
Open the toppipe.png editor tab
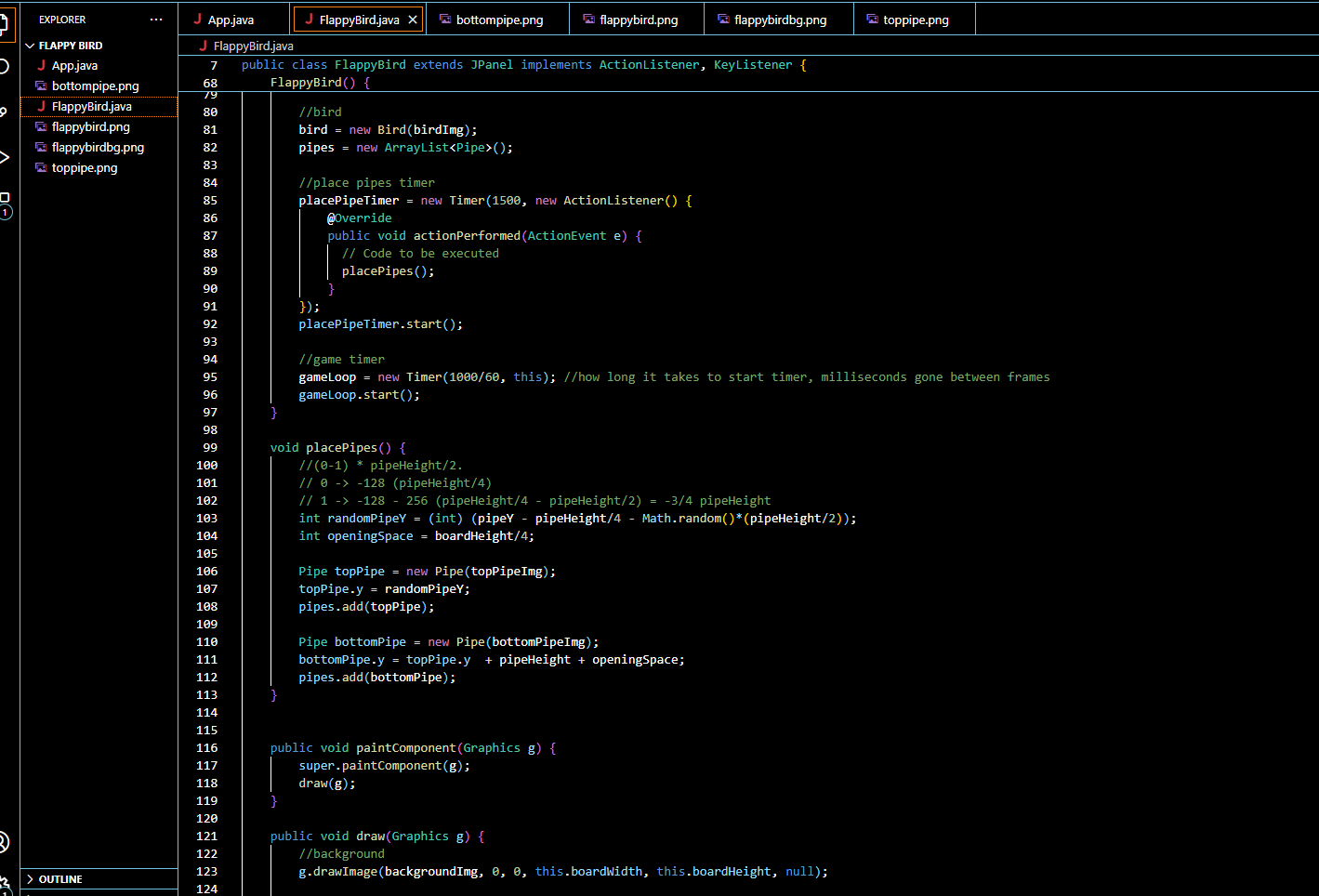(x=915, y=20)
